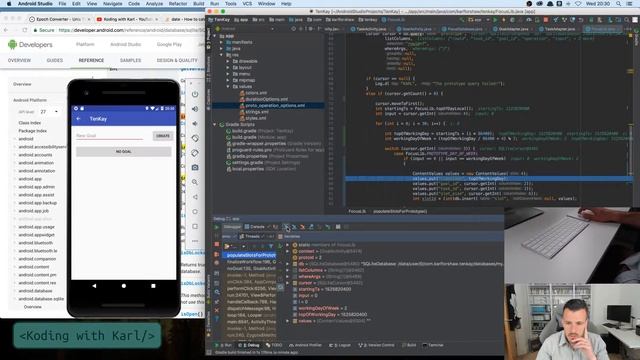Tap the Android back navigation triangle on phone

point(94,286)
